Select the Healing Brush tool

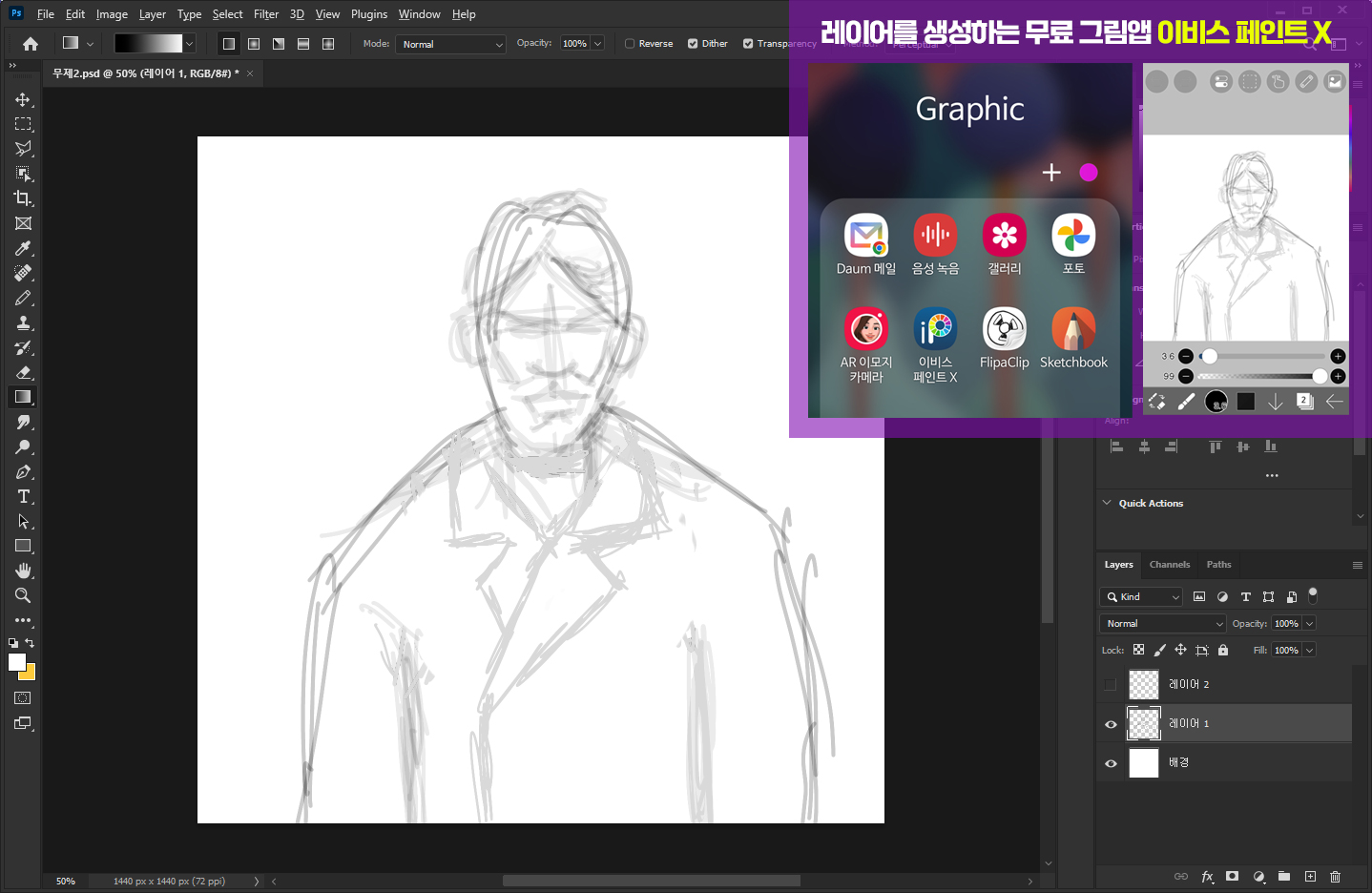tap(23, 273)
